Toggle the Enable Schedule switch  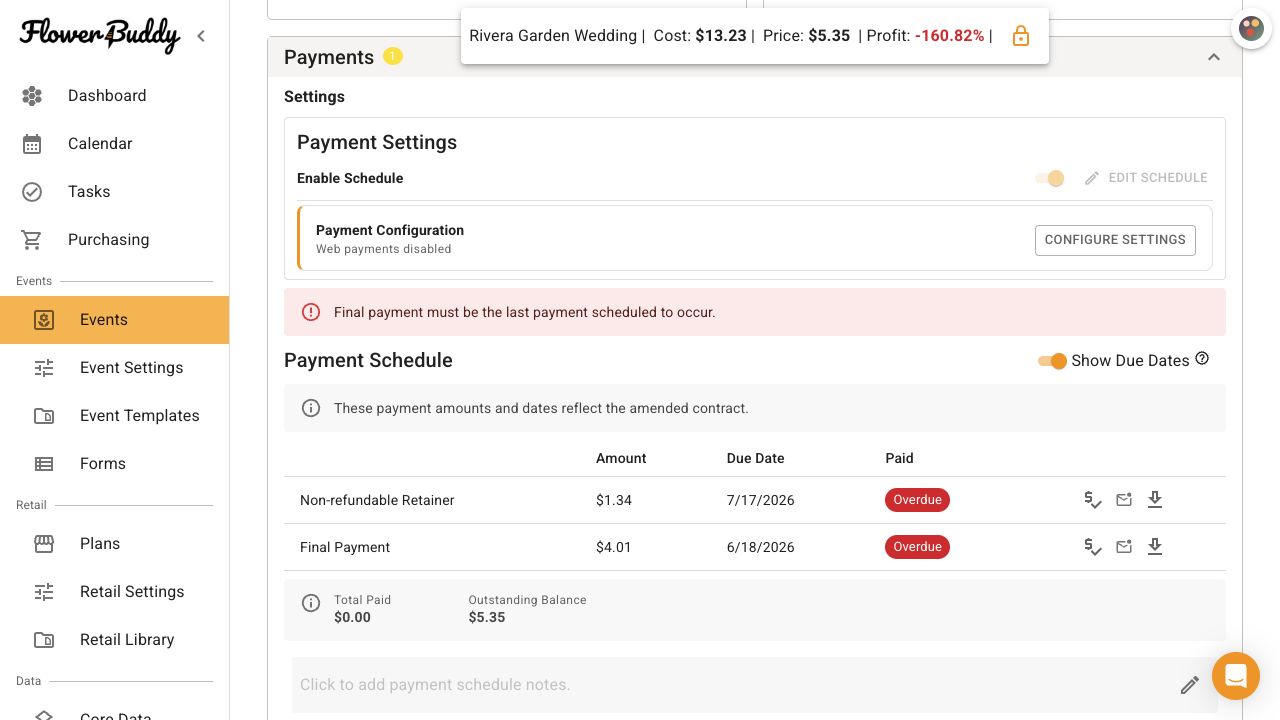tap(1050, 178)
